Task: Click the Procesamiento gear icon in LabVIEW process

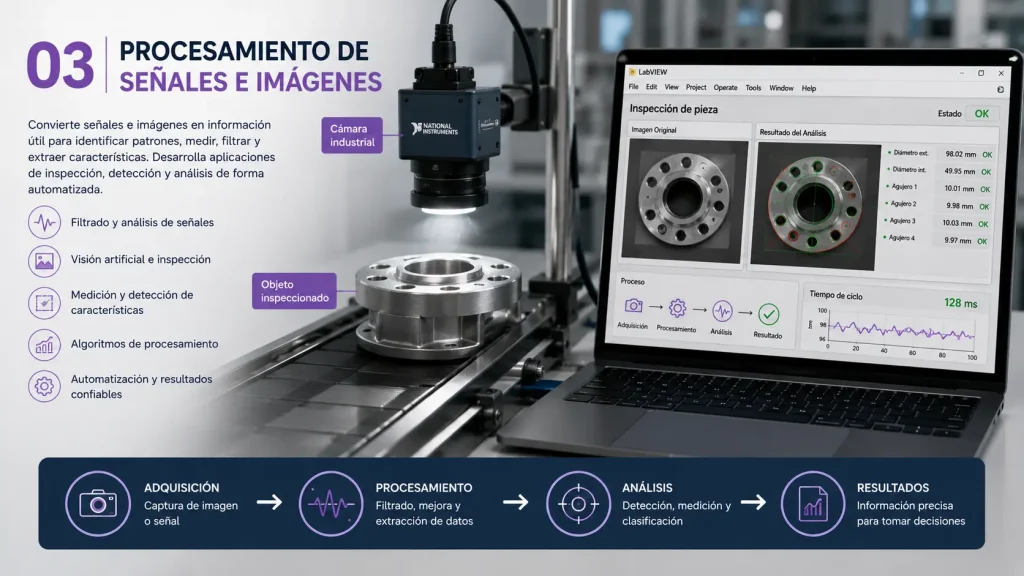Action: coord(677,308)
